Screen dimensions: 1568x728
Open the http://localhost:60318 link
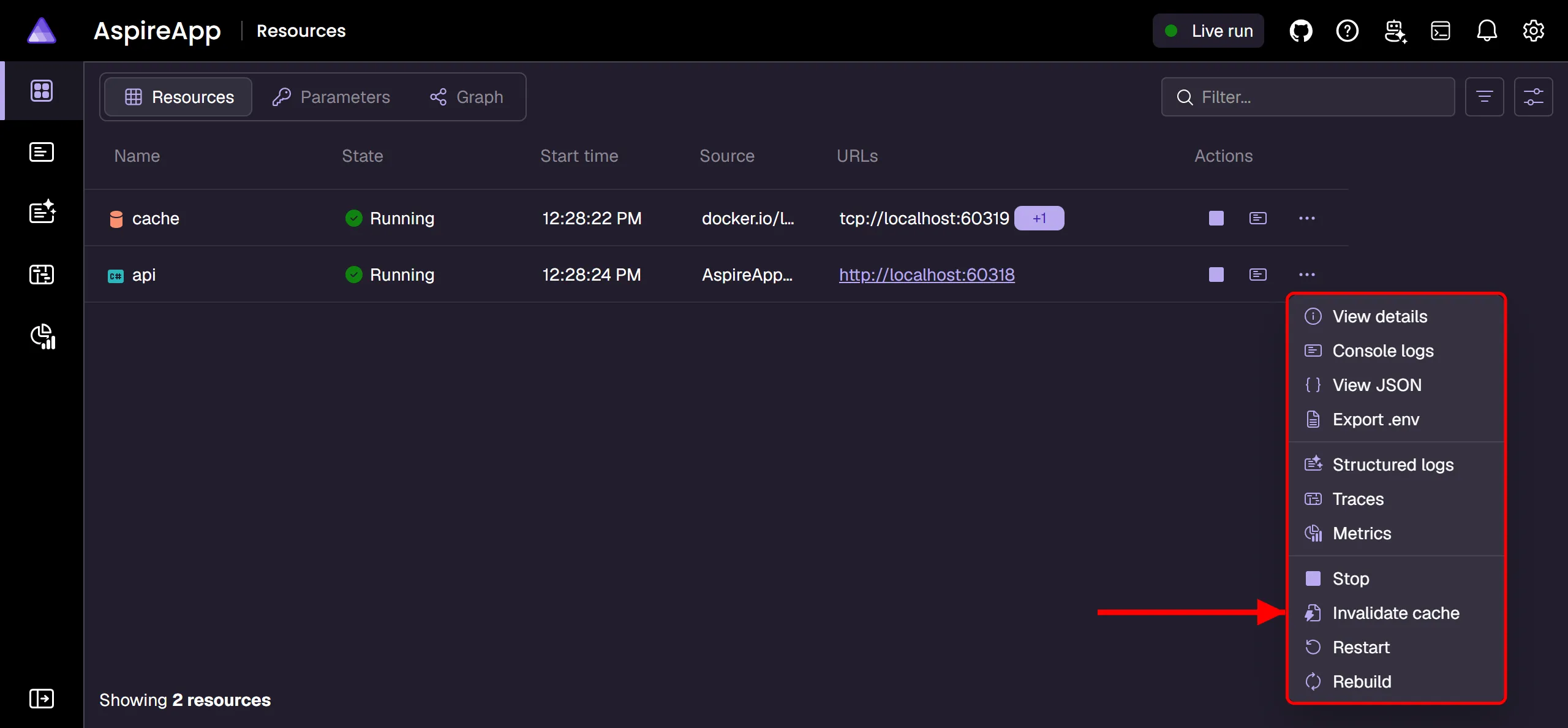point(927,275)
